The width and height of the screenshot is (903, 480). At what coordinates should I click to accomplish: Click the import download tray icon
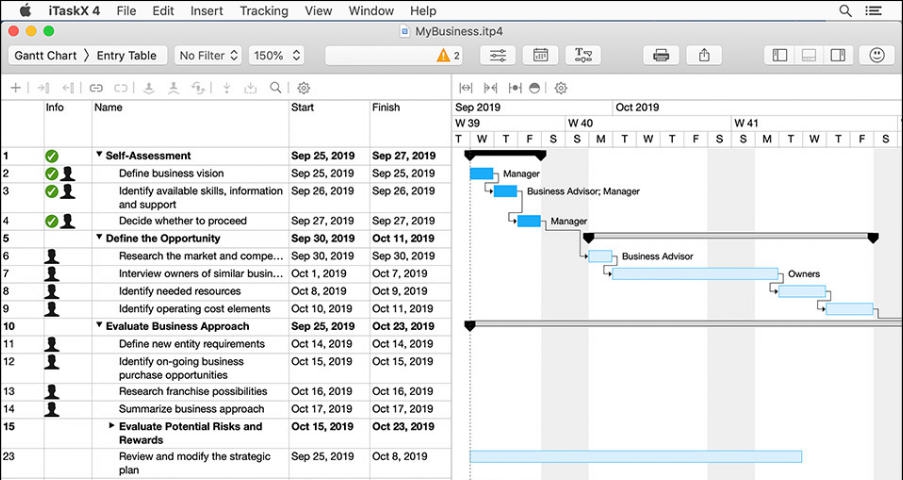click(x=250, y=88)
